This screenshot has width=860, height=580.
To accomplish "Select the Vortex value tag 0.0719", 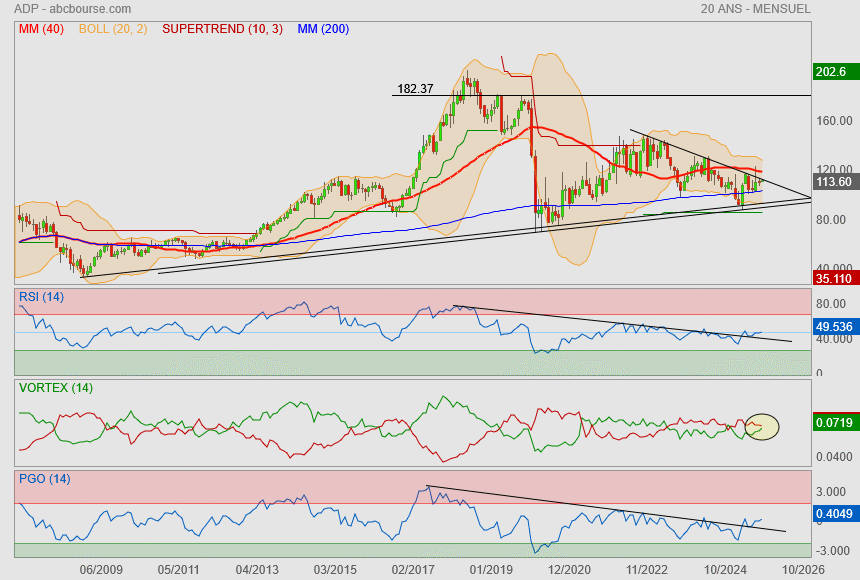I will click(x=833, y=422).
